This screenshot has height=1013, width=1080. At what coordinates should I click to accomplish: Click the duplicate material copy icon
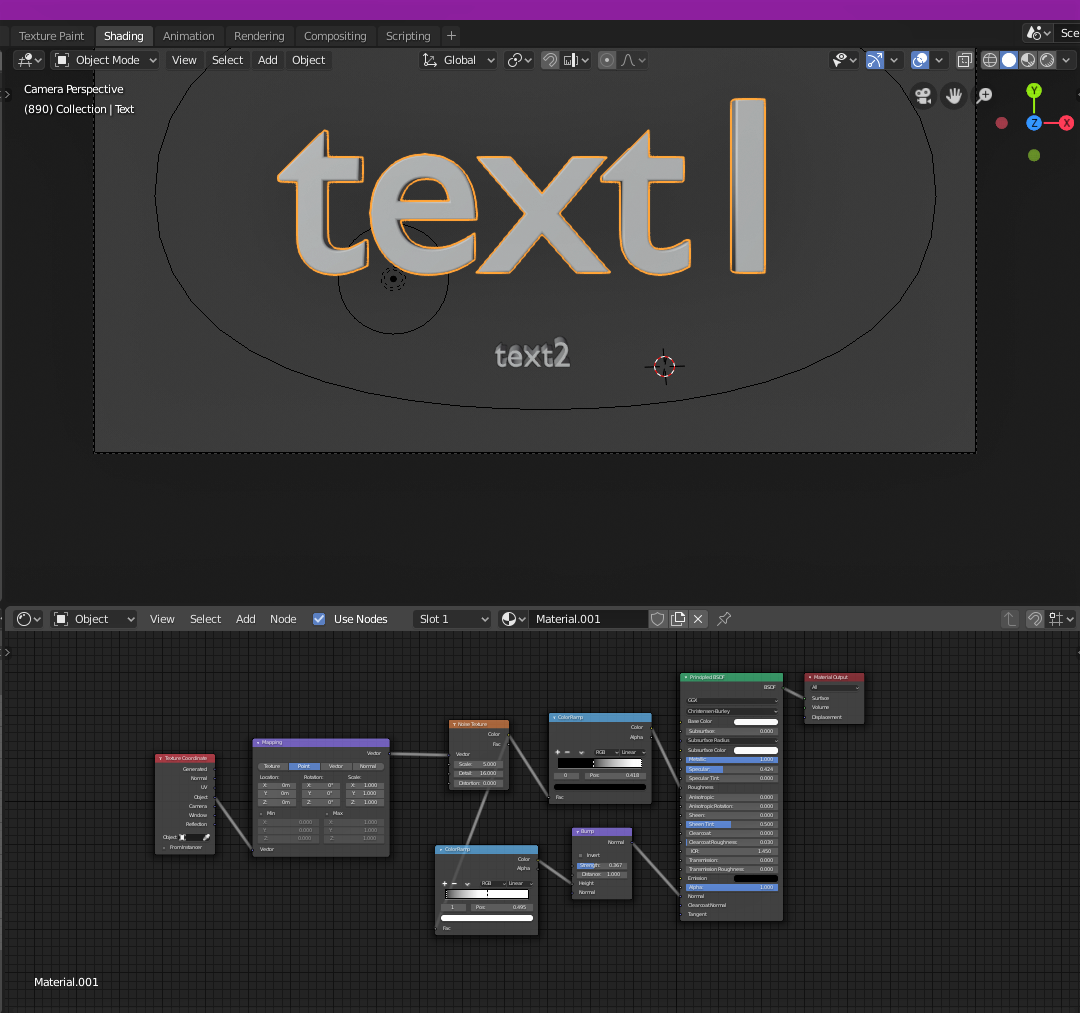678,619
